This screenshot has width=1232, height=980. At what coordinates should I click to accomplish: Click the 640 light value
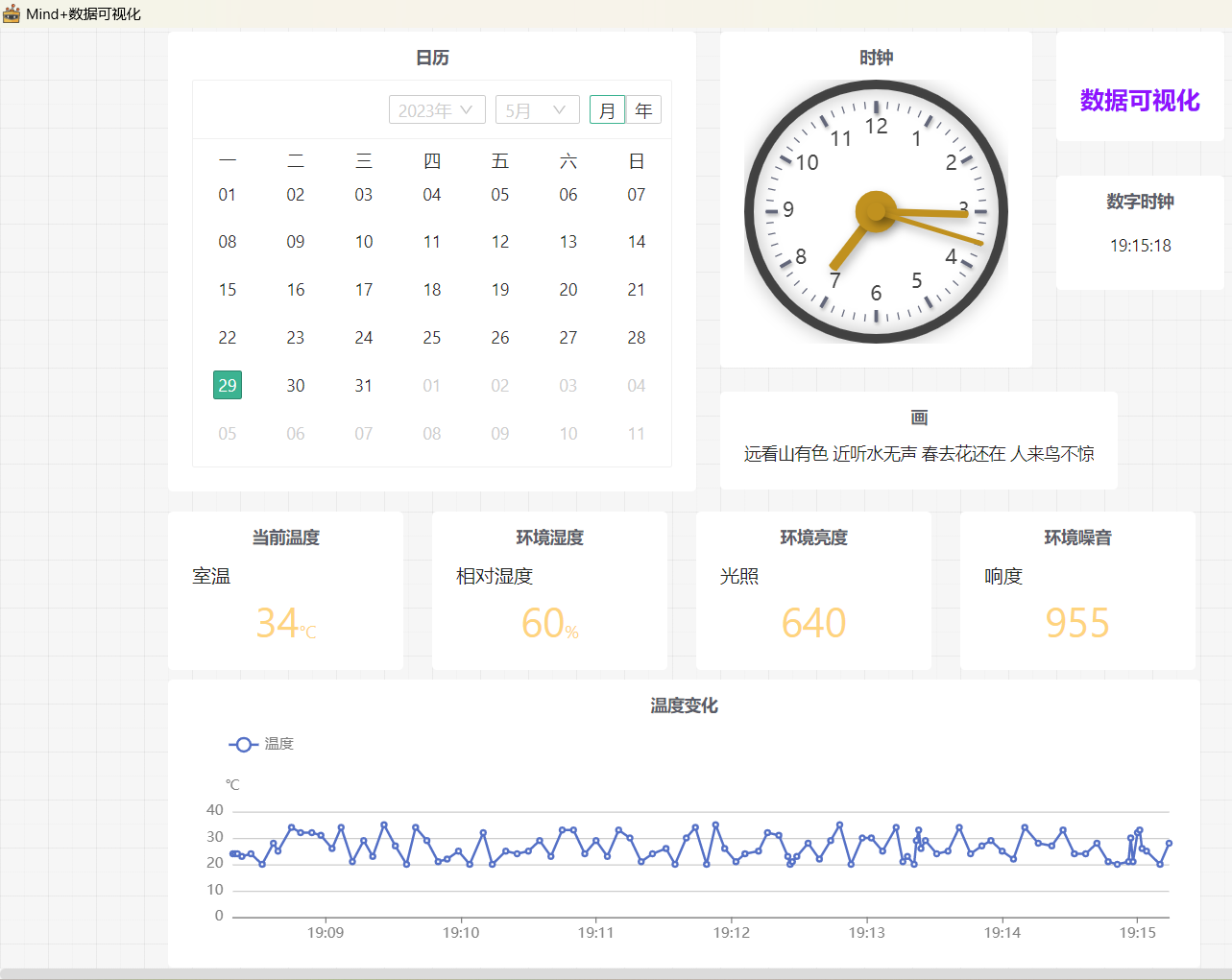[813, 623]
